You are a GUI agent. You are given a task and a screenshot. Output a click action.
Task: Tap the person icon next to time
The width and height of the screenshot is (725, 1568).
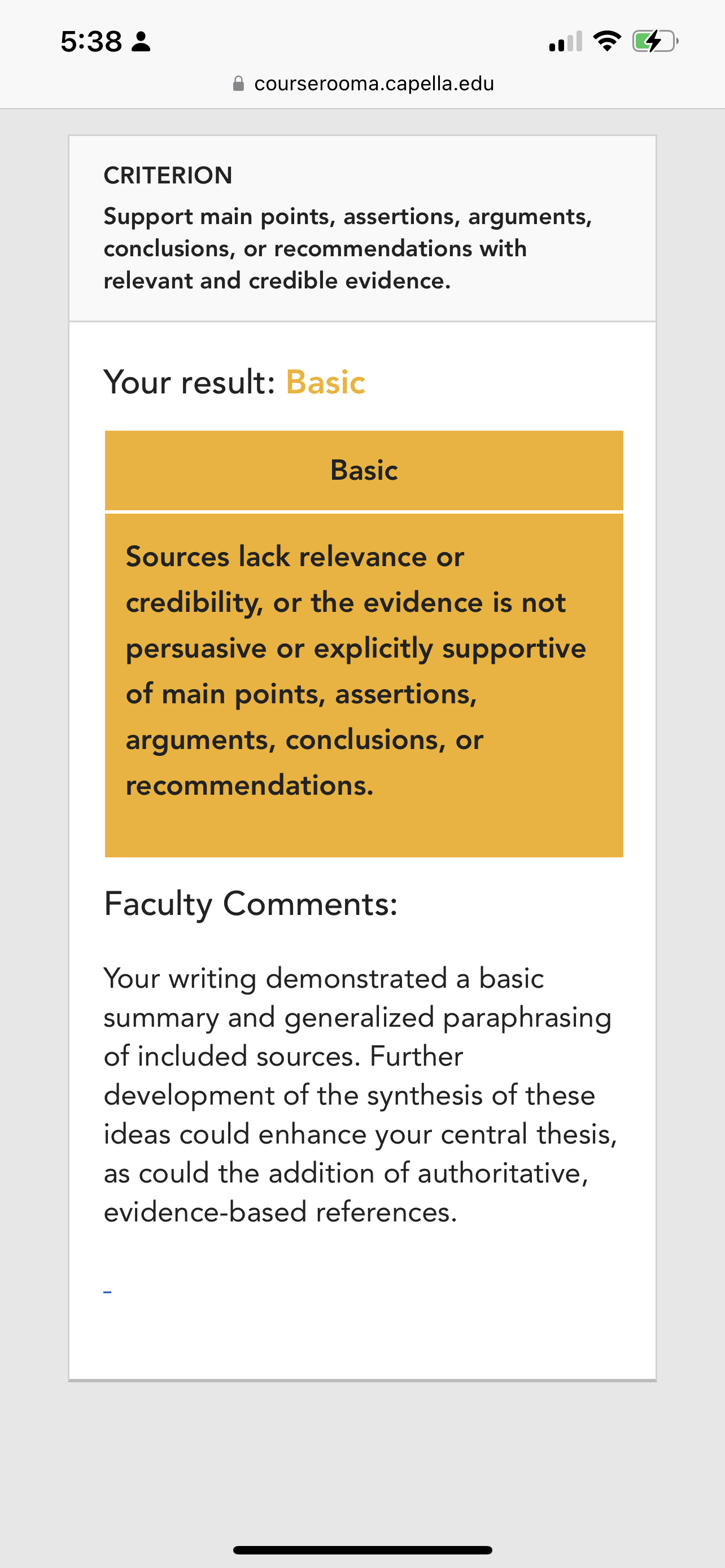pyautogui.click(x=141, y=41)
